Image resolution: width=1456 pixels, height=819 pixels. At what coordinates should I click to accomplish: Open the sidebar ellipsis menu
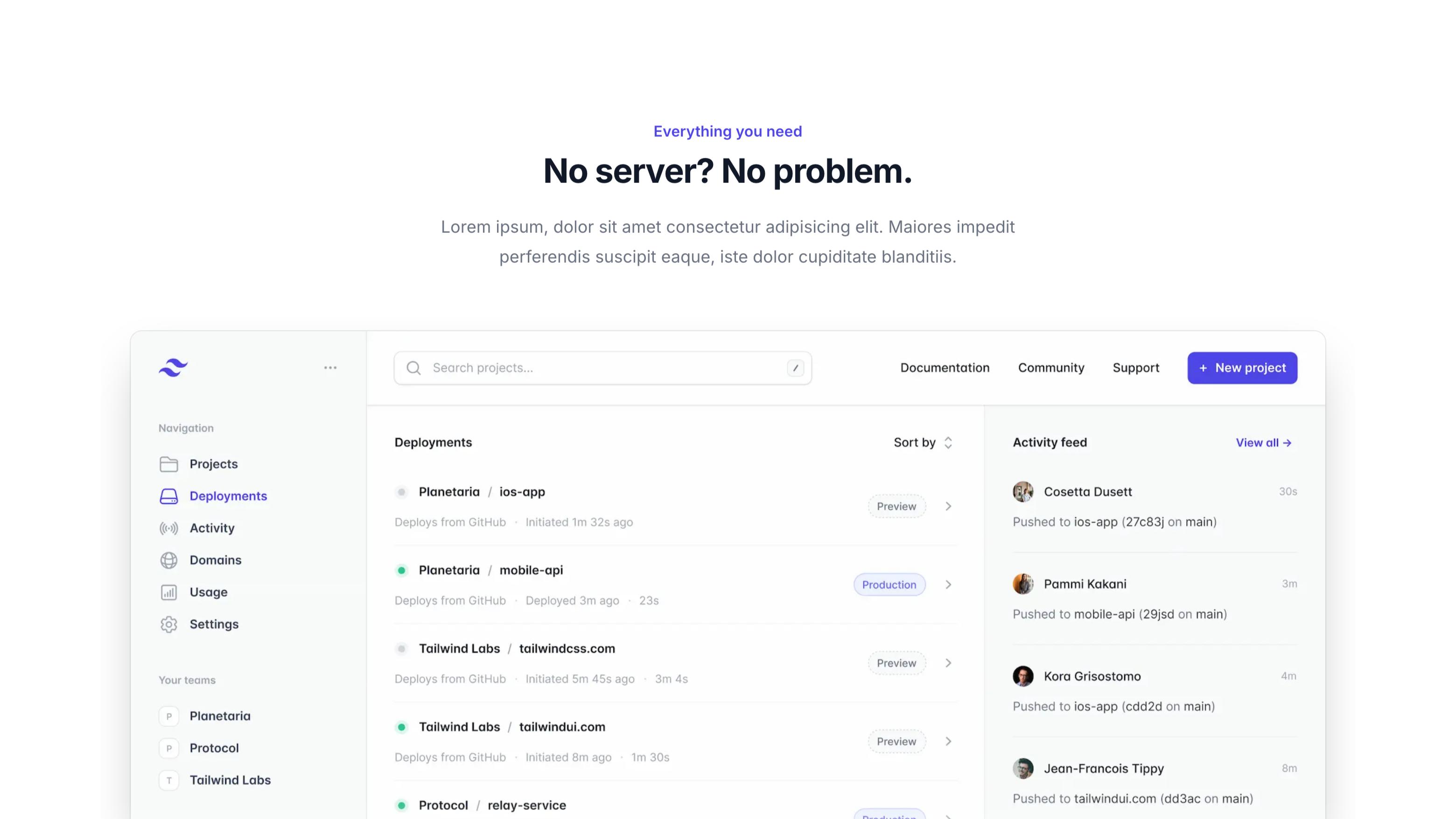[x=330, y=367]
